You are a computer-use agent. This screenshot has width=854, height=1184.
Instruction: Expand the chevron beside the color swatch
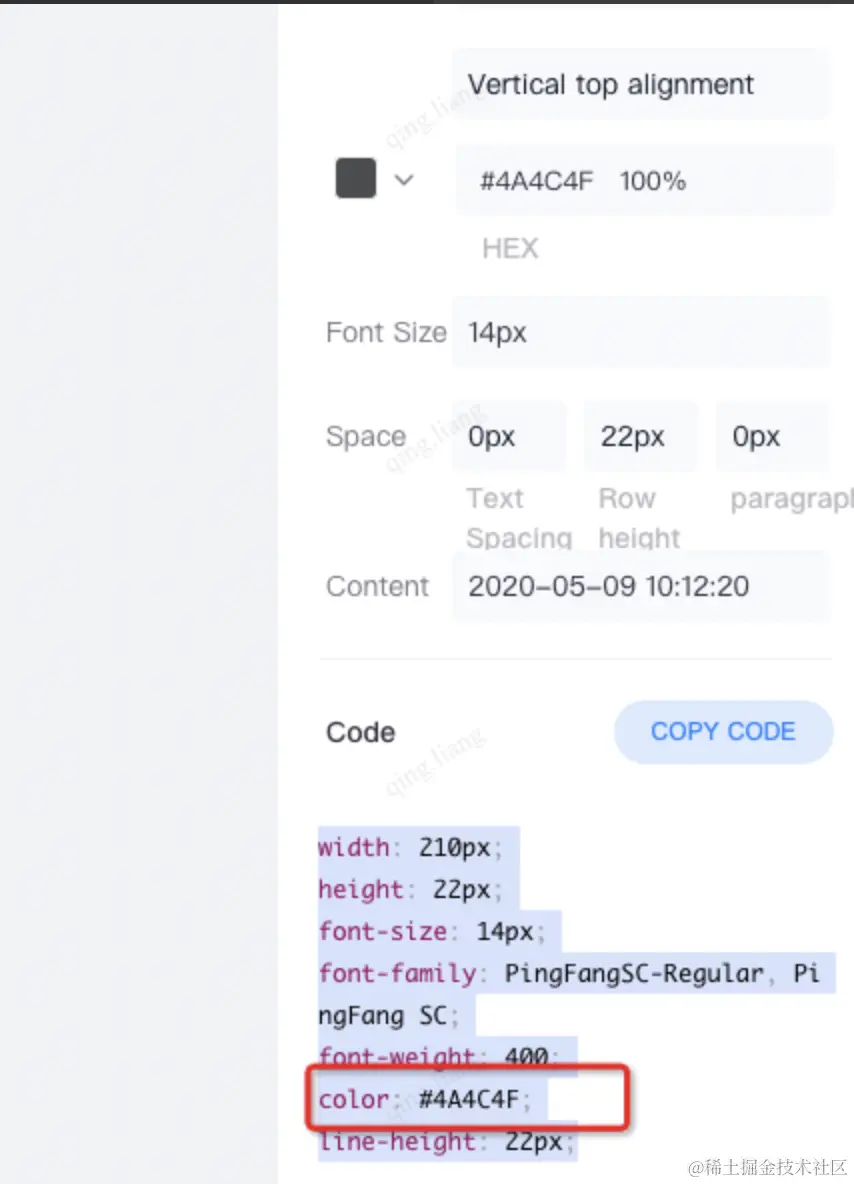[x=404, y=180]
